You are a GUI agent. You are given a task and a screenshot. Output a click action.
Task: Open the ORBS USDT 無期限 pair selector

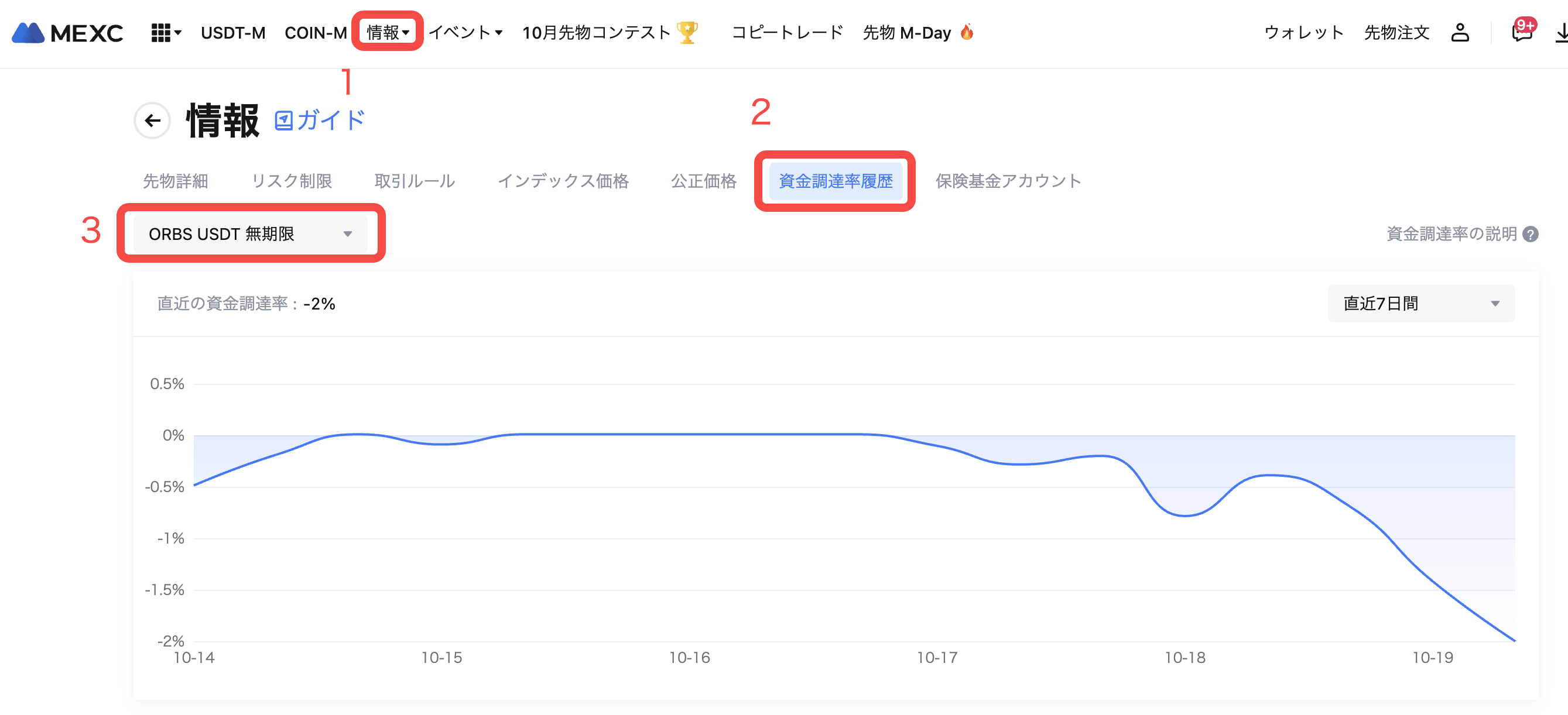tap(250, 234)
